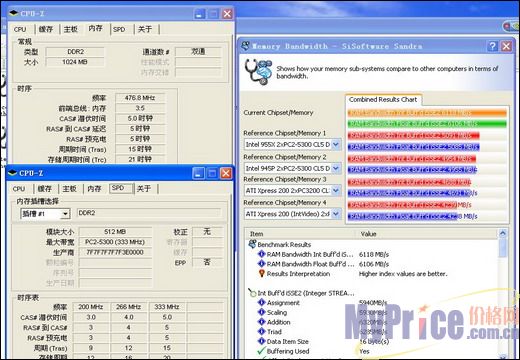Click the Assignment row icon

pos(262,303)
